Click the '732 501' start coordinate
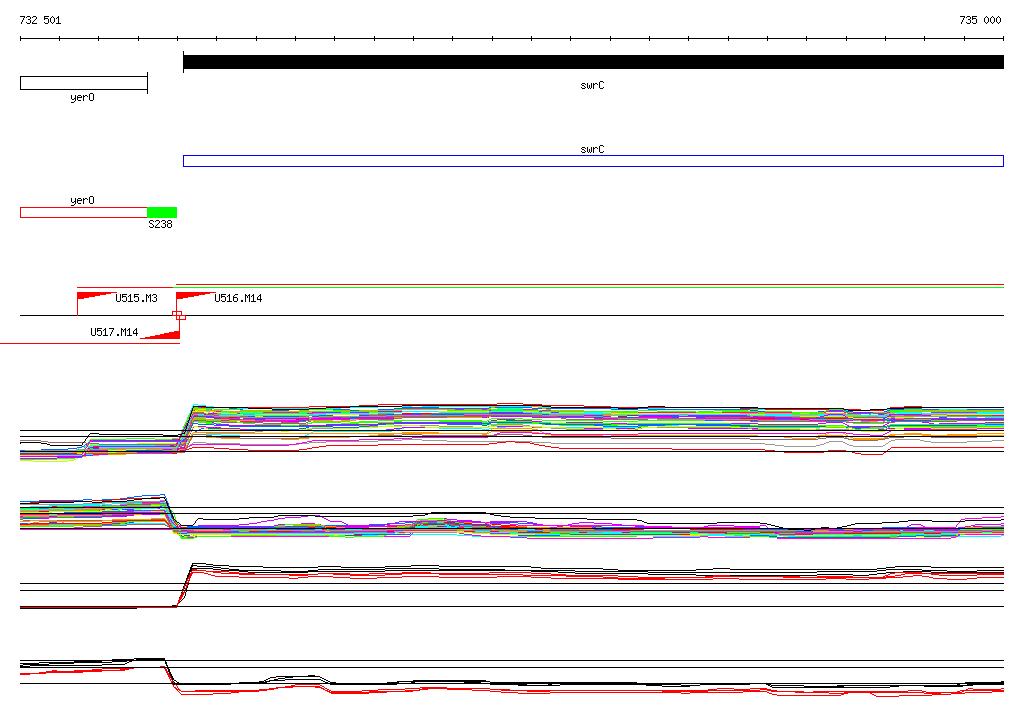This screenshot has height=714, width=1024. coord(40,20)
